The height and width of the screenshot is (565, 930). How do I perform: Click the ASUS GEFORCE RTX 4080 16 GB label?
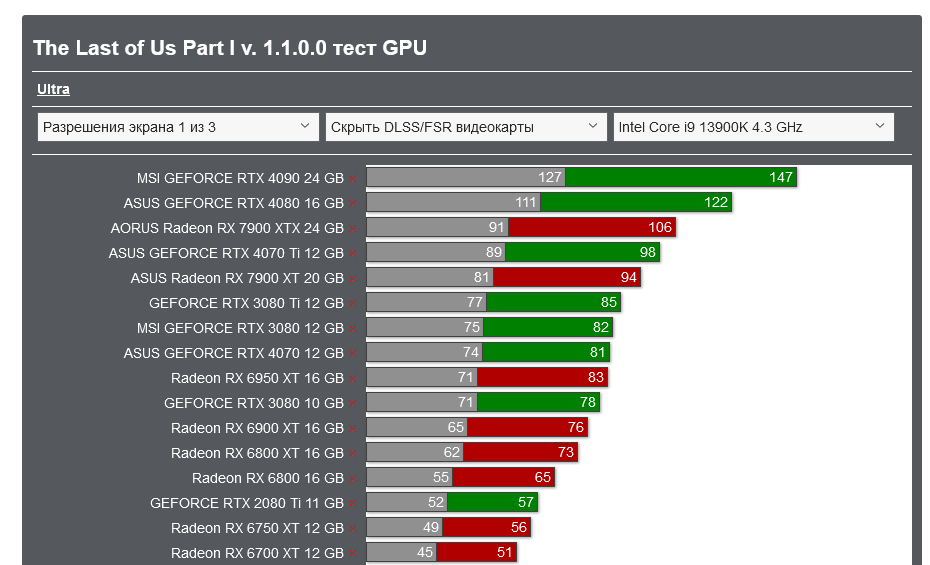(x=234, y=203)
